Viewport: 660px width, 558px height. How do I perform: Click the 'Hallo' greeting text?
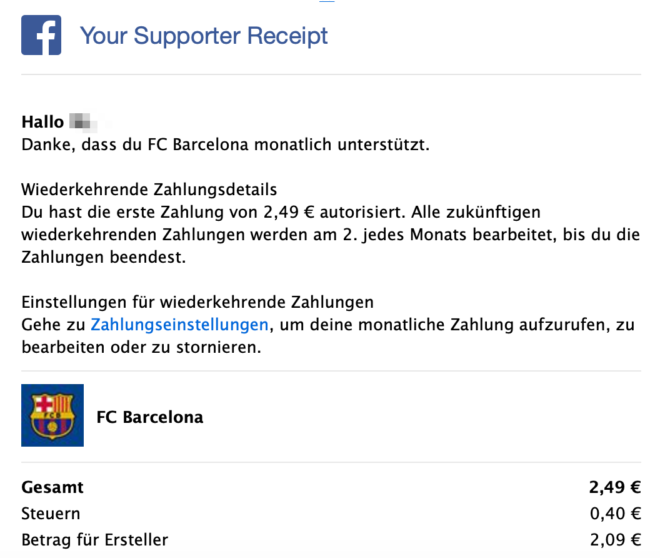(43, 122)
